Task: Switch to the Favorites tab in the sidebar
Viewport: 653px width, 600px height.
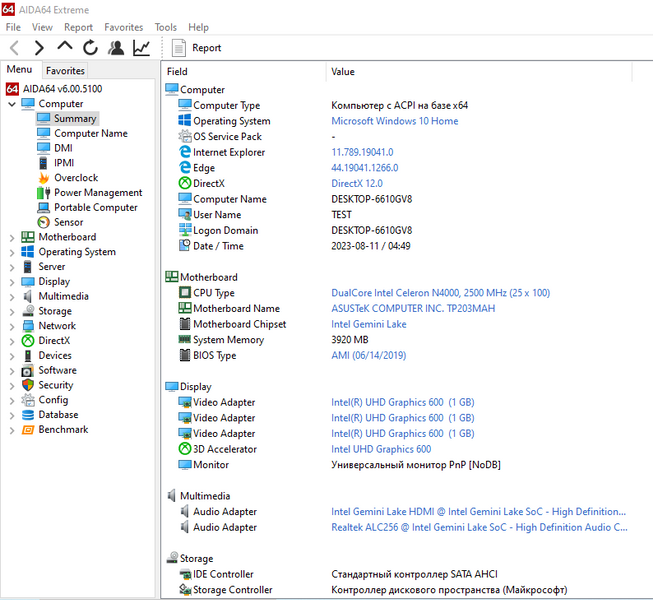Action: (x=65, y=71)
